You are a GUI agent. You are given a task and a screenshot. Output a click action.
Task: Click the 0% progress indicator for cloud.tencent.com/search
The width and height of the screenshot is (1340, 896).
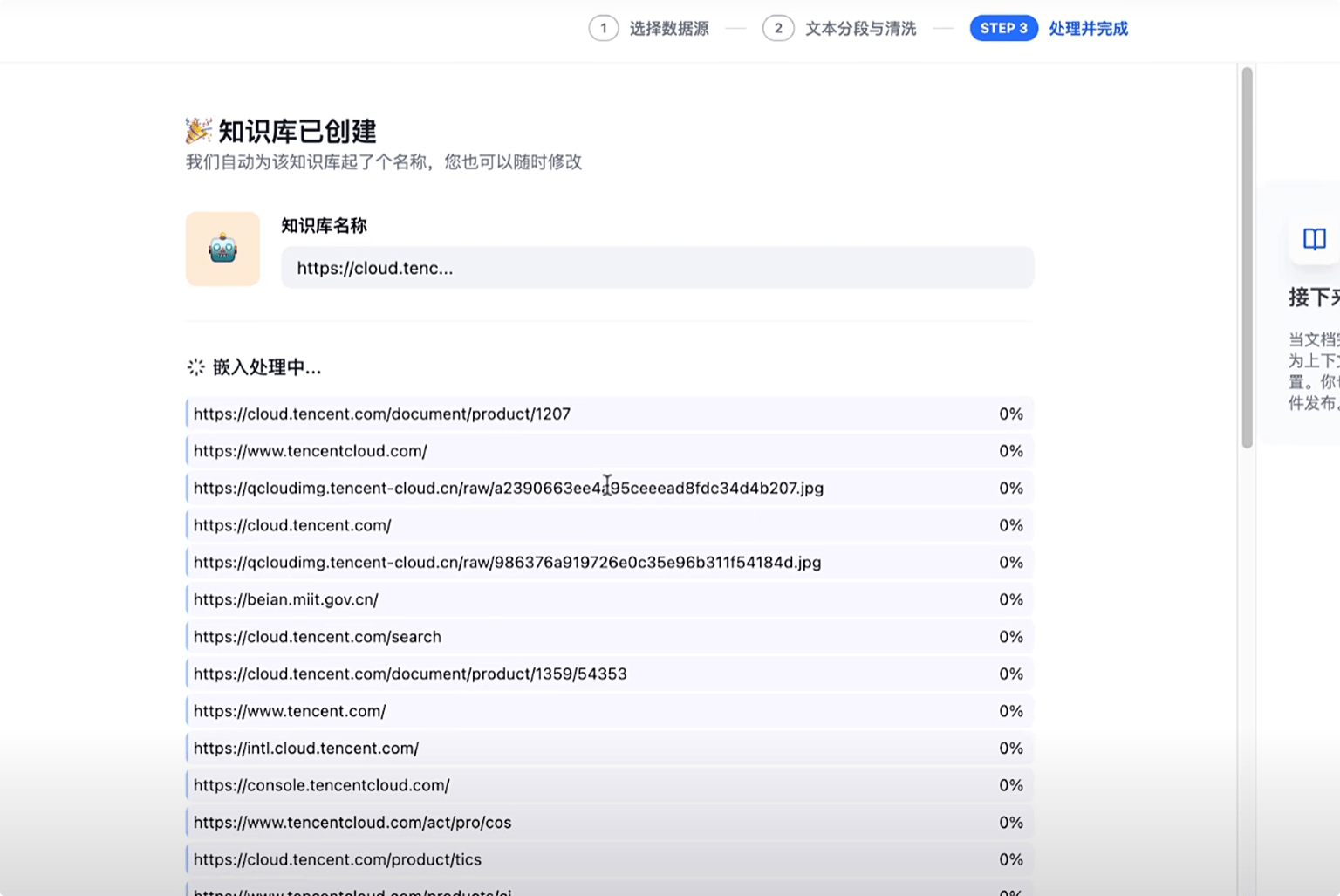tap(1011, 636)
